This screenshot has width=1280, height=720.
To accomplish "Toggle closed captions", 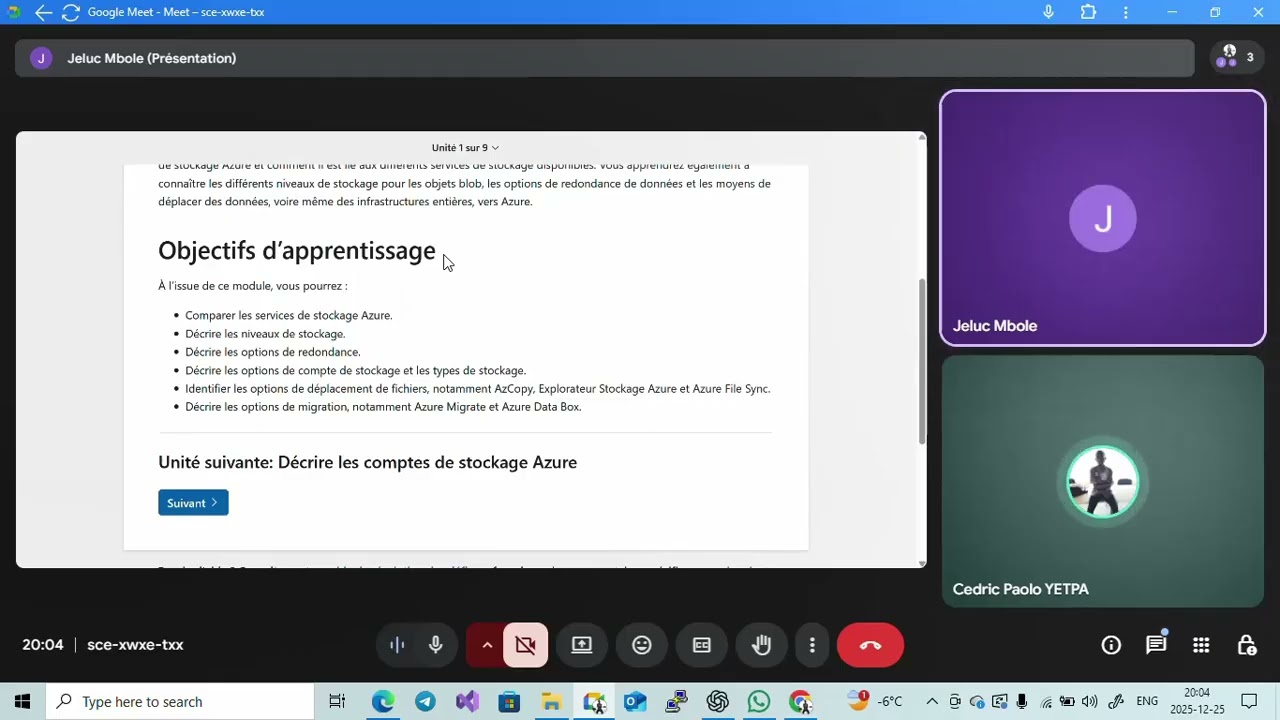I will tap(702, 645).
